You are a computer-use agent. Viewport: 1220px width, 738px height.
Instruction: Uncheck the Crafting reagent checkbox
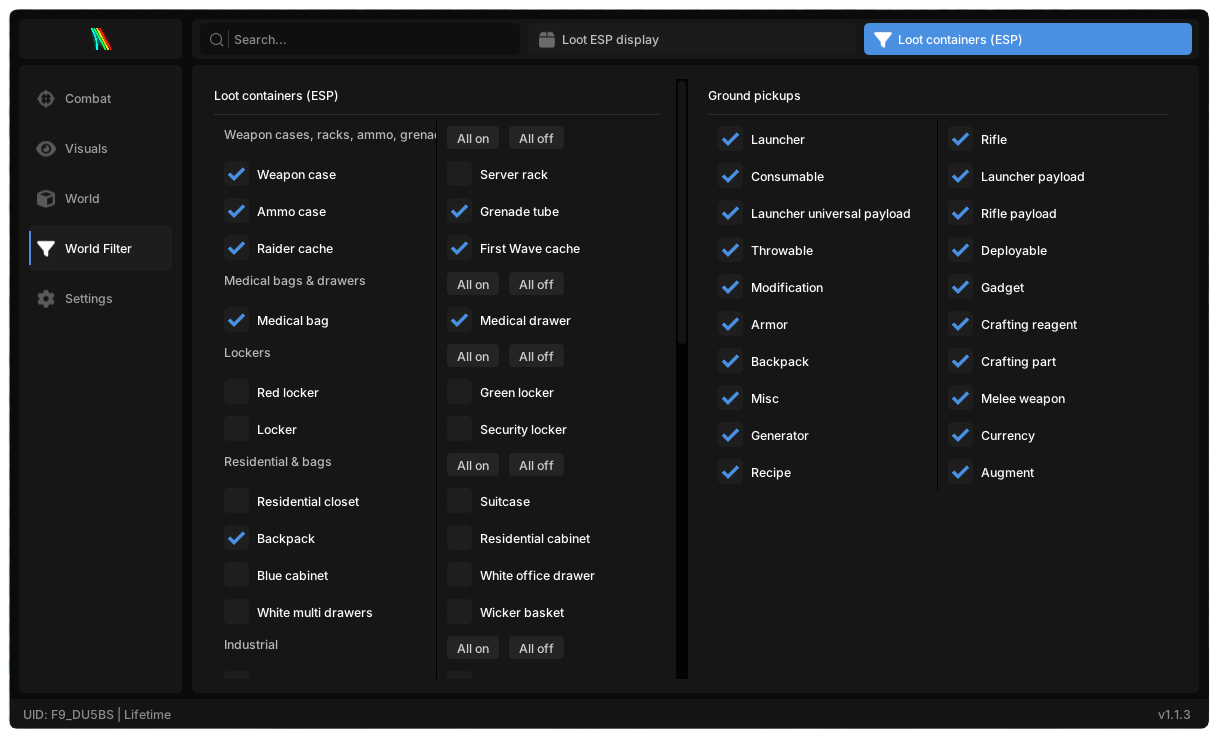click(x=961, y=324)
